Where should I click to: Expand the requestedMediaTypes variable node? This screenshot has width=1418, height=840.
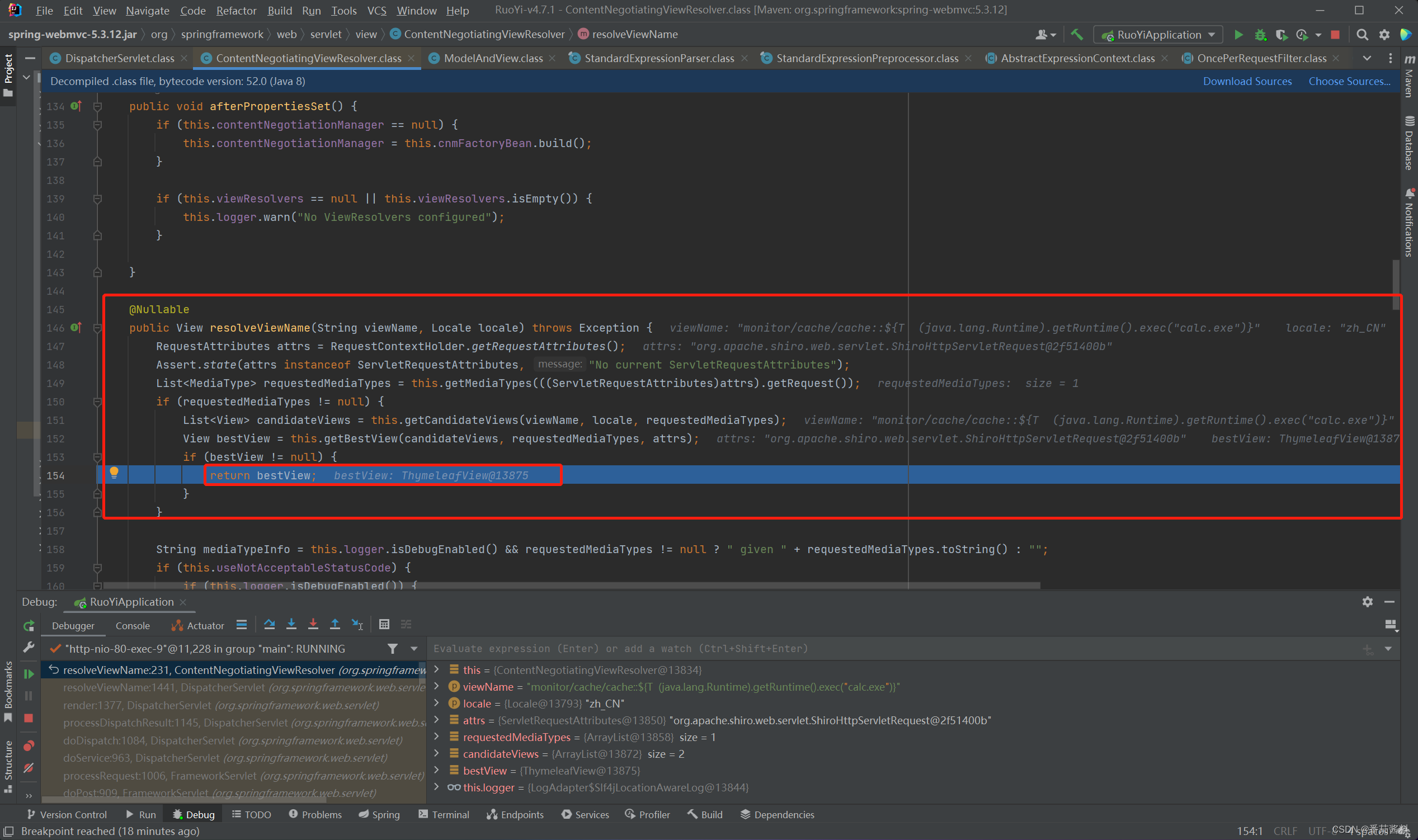(437, 737)
